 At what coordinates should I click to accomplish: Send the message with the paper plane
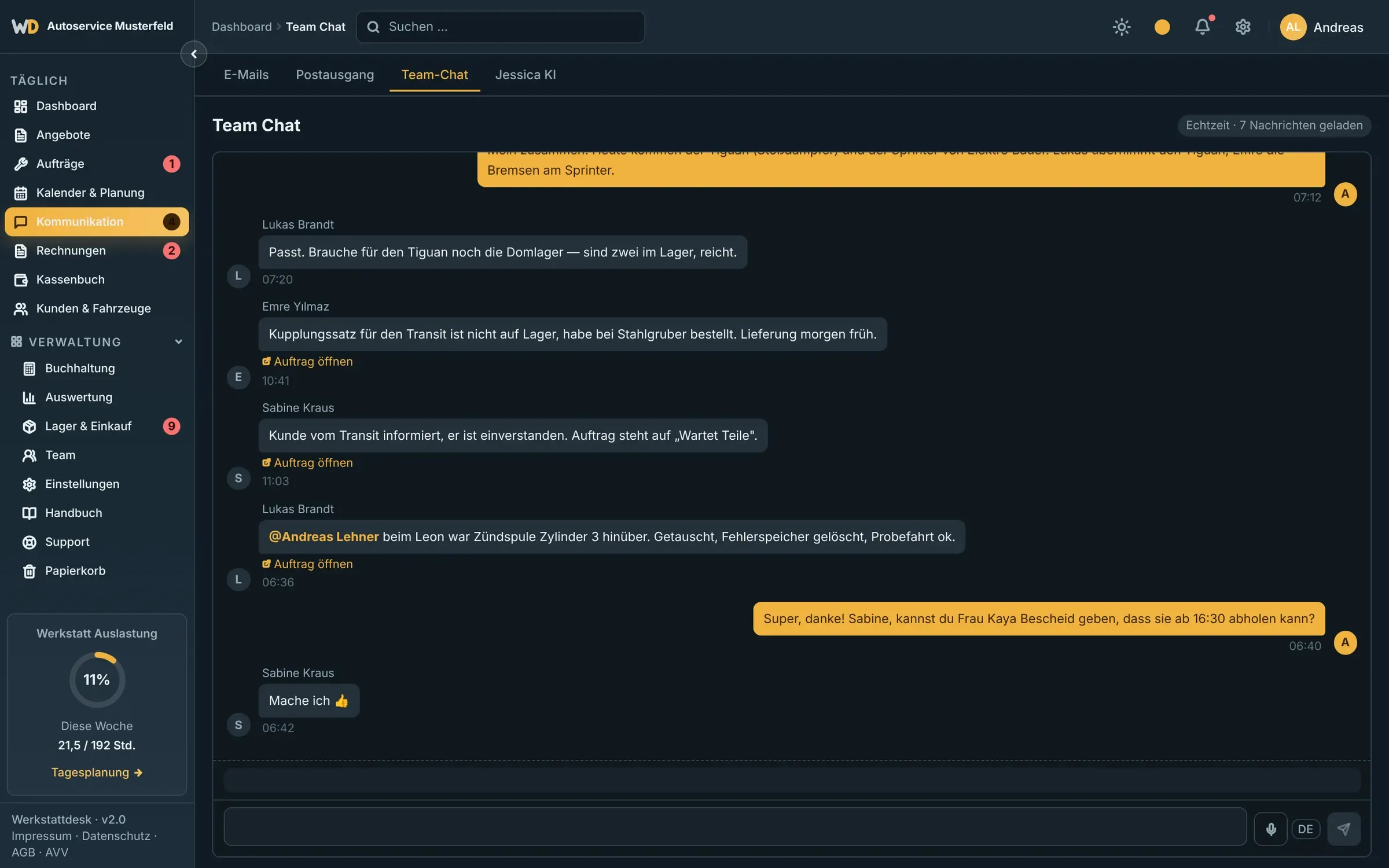[x=1343, y=829]
